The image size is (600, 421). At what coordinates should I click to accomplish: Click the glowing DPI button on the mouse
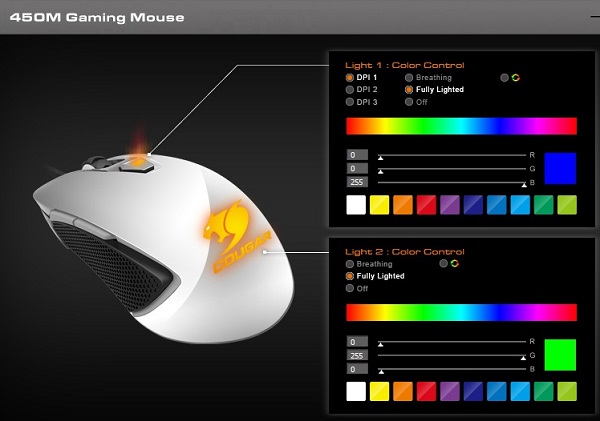(137, 163)
